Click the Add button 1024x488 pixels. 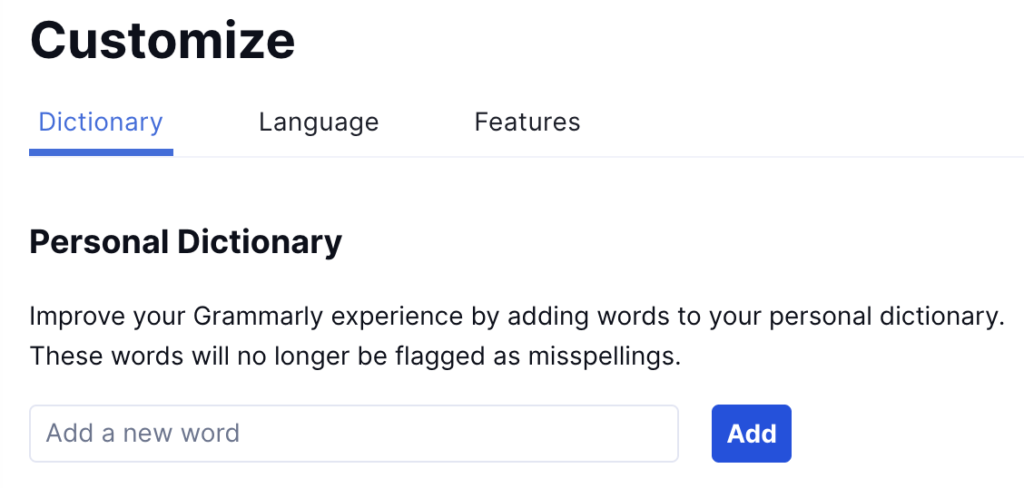[751, 433]
